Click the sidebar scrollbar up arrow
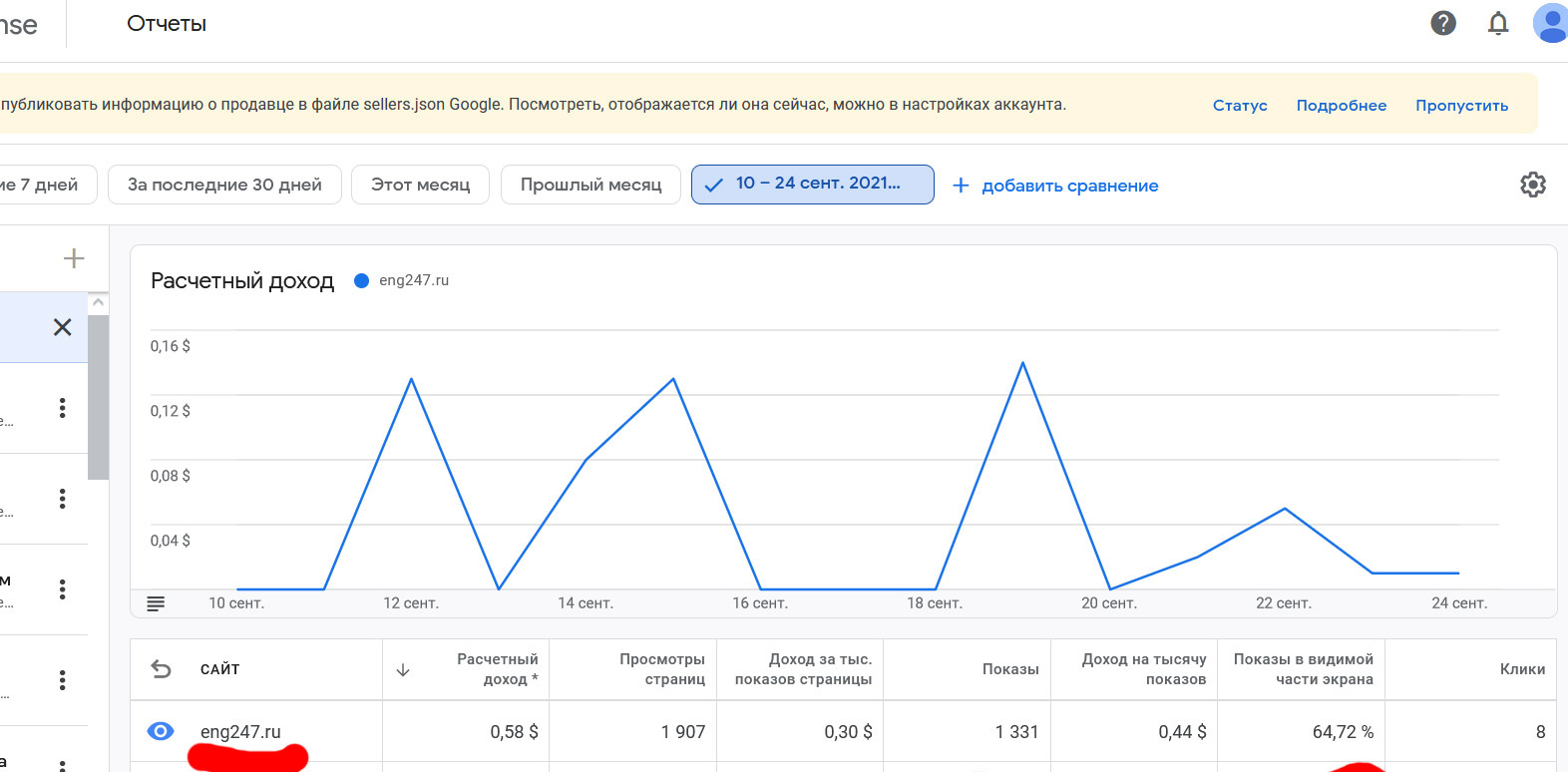The height and width of the screenshot is (772, 1568). click(98, 302)
